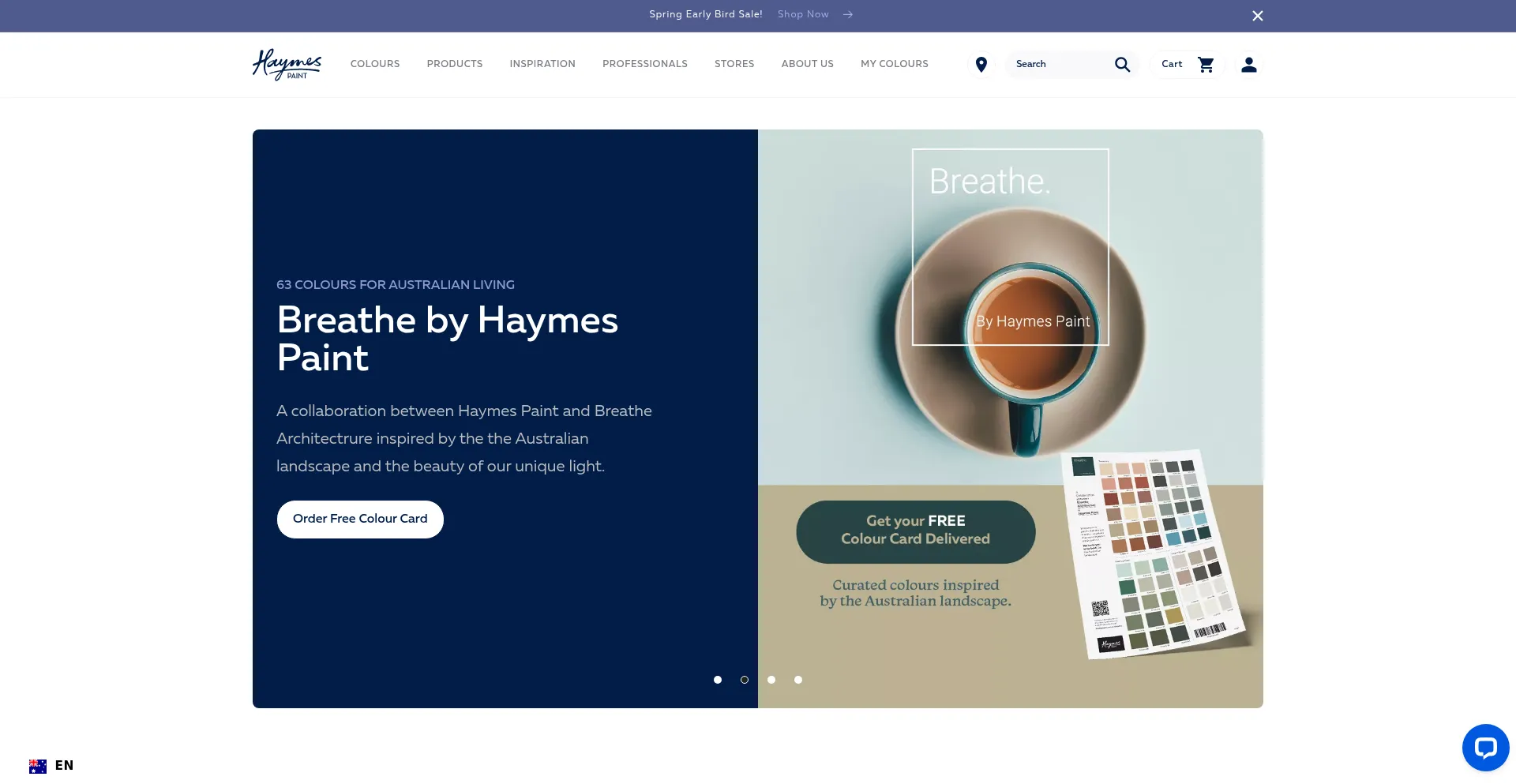The image size is (1516, 784).
Task: Click the Get your FREE Colour Card Delivered badge
Action: click(x=916, y=531)
